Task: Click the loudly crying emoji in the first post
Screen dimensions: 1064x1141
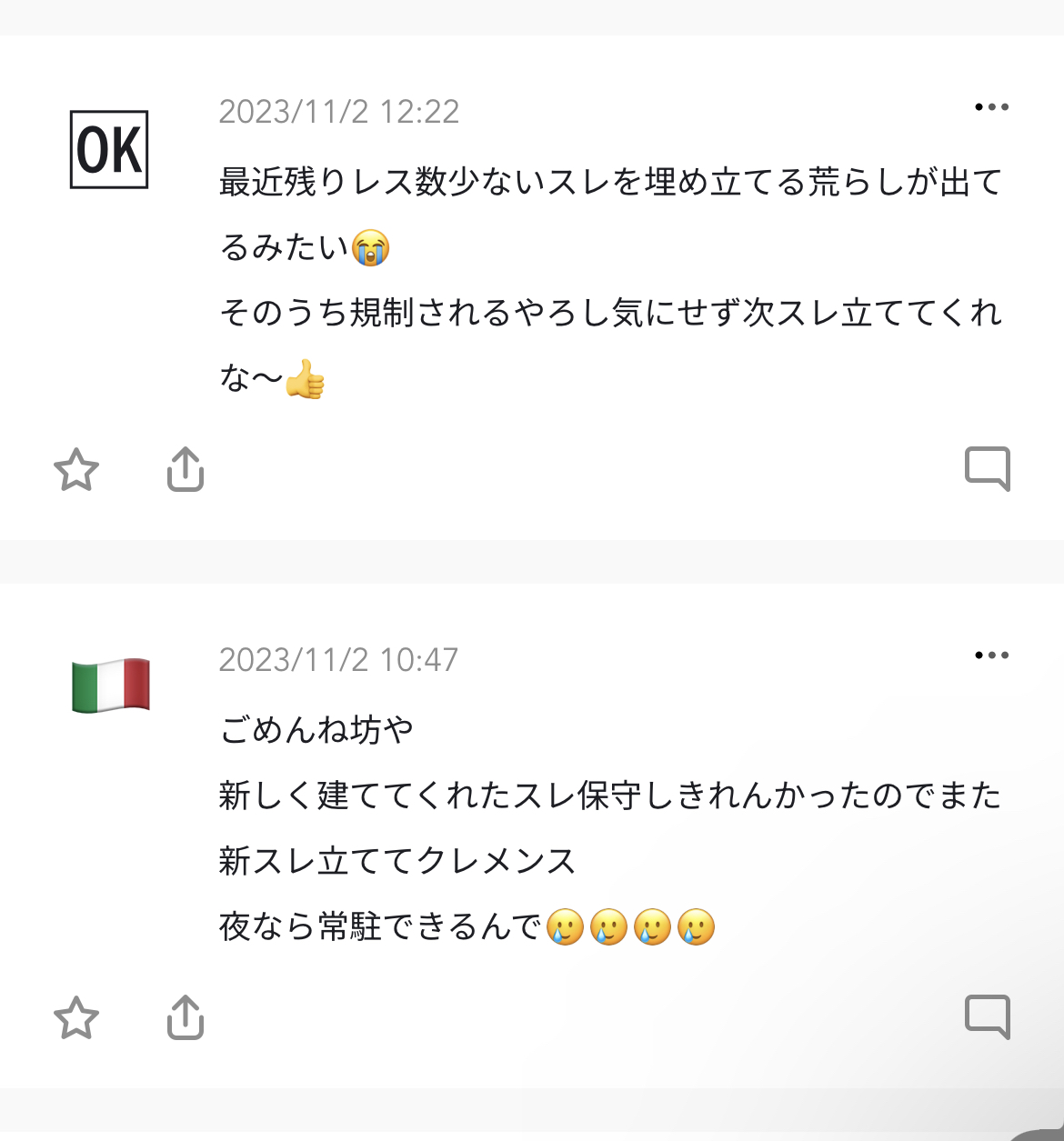Action: point(371,248)
